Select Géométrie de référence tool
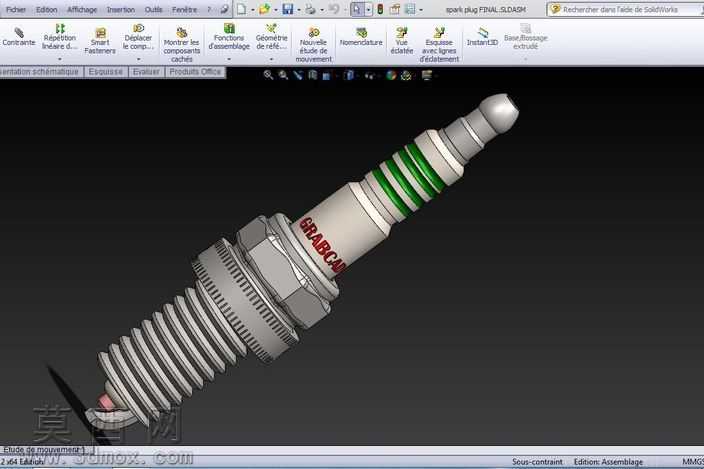704x469 pixels. pos(272,37)
